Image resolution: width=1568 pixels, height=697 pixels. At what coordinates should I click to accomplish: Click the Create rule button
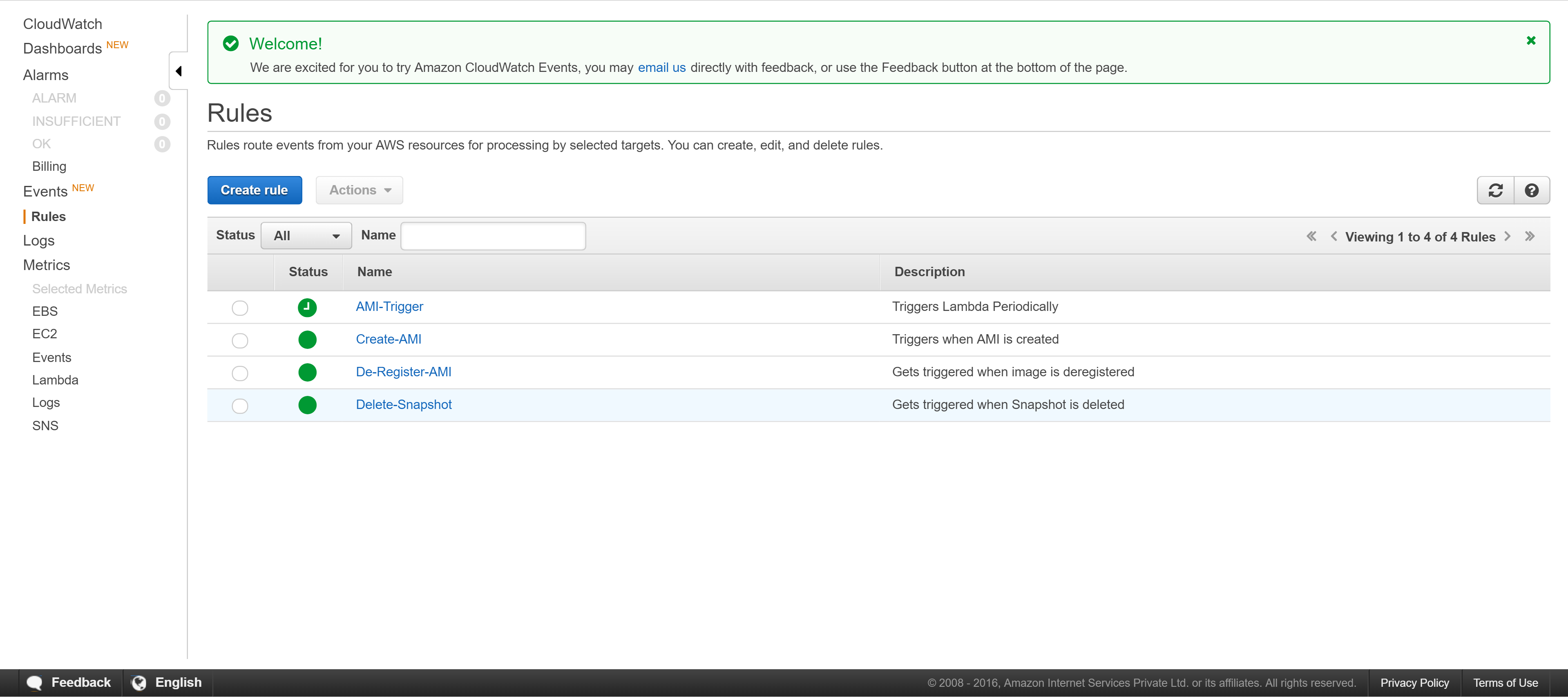255,190
